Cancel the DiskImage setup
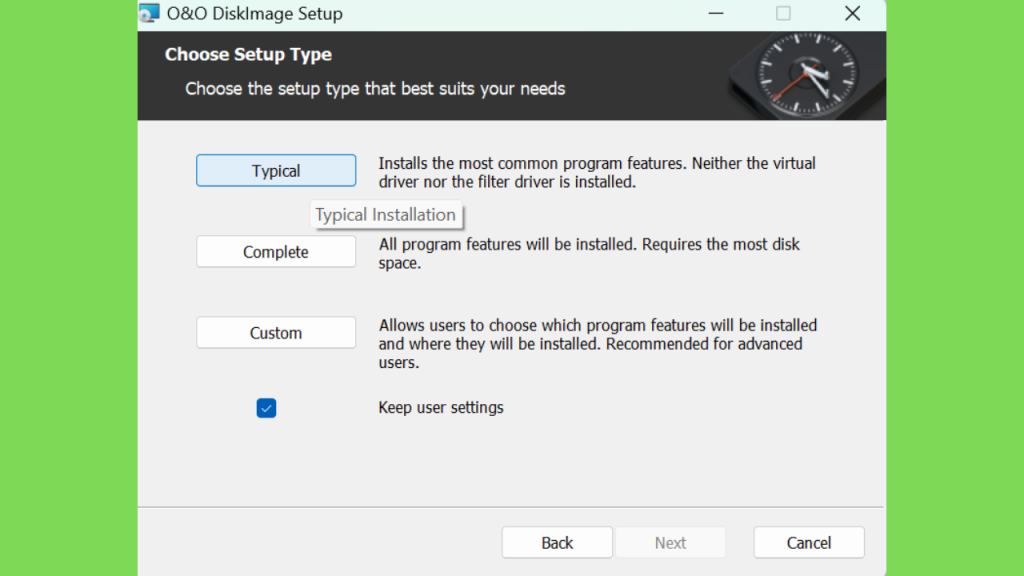This screenshot has height=576, width=1024. [x=808, y=543]
